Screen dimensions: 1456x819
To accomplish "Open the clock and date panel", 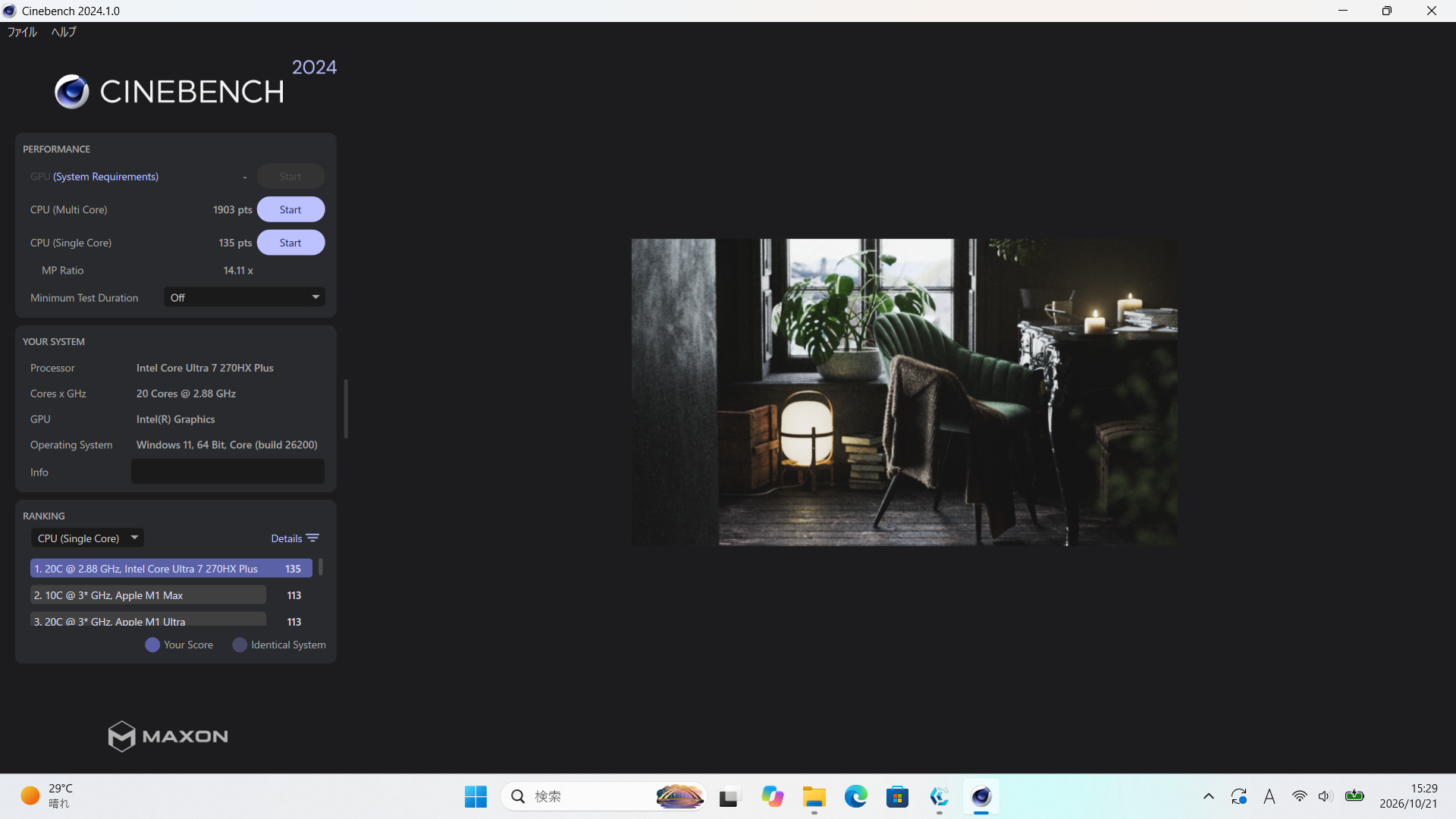I will pyautogui.click(x=1408, y=796).
